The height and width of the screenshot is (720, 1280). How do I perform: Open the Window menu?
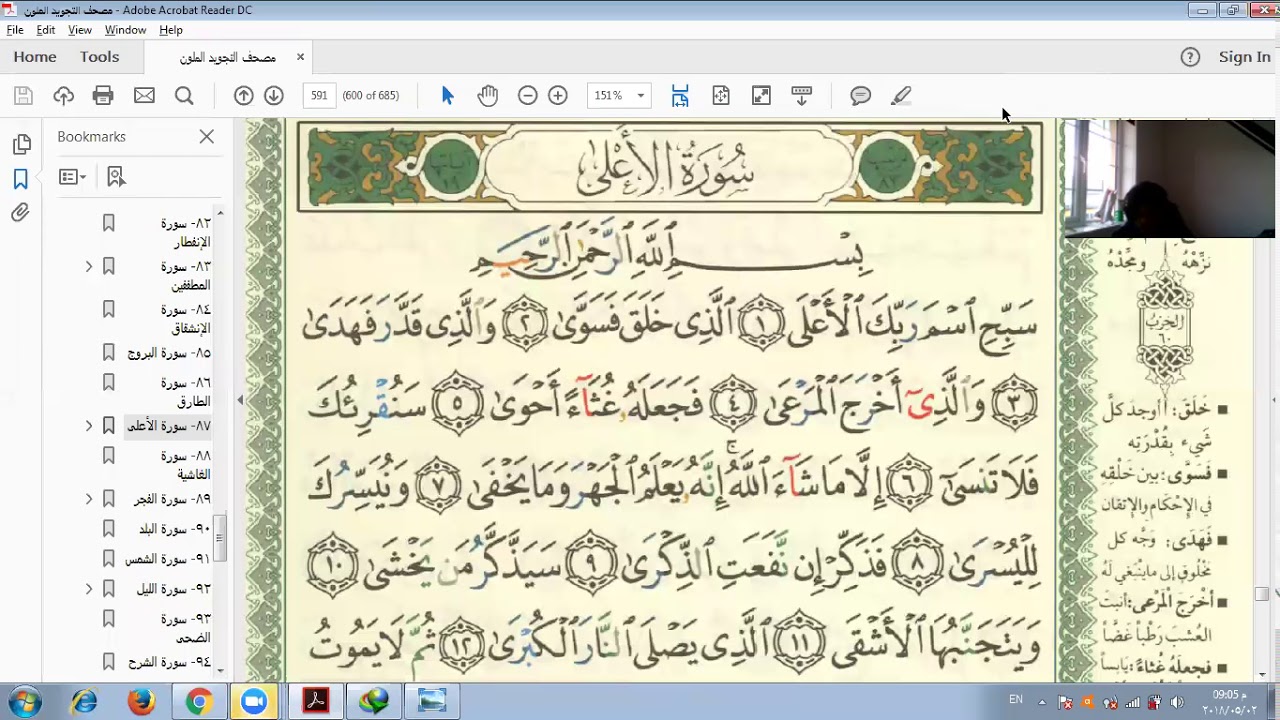(x=125, y=30)
